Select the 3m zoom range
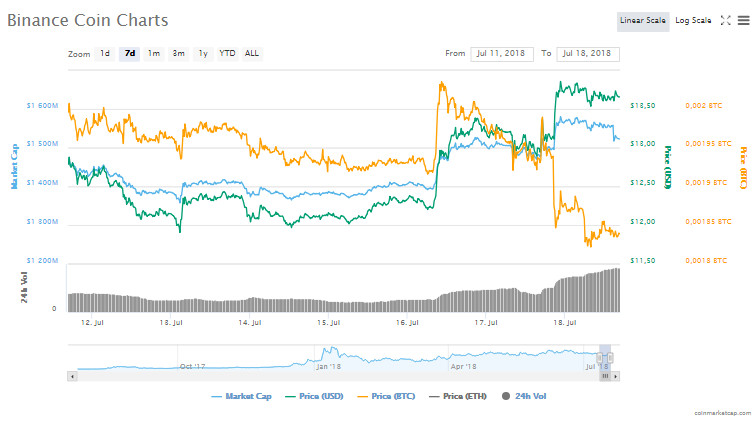This screenshot has height=426, width=754. pos(178,54)
